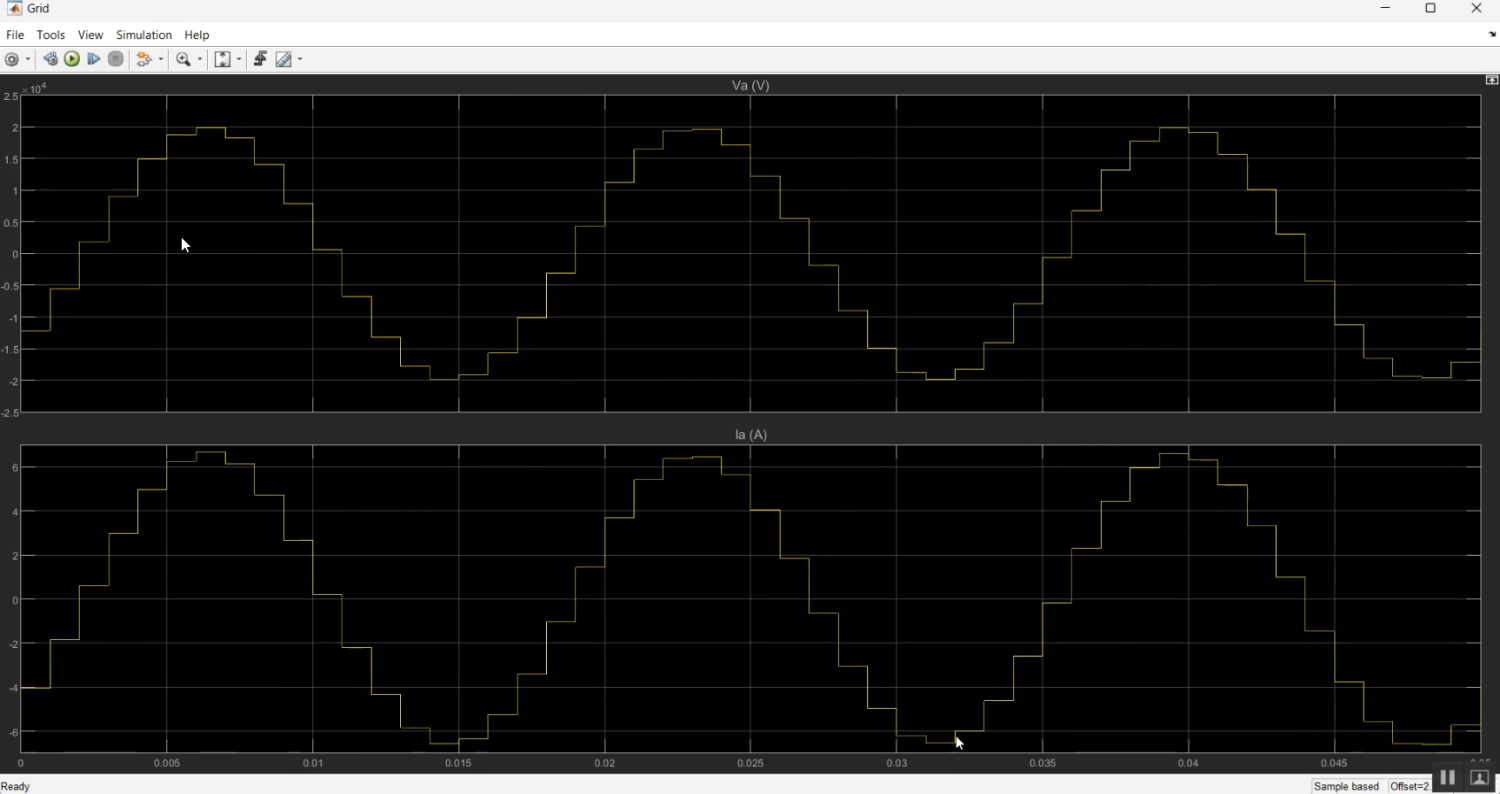1500x794 pixels.
Task: Expand the Scale Axes dropdown arrow
Action: [x=239, y=60]
